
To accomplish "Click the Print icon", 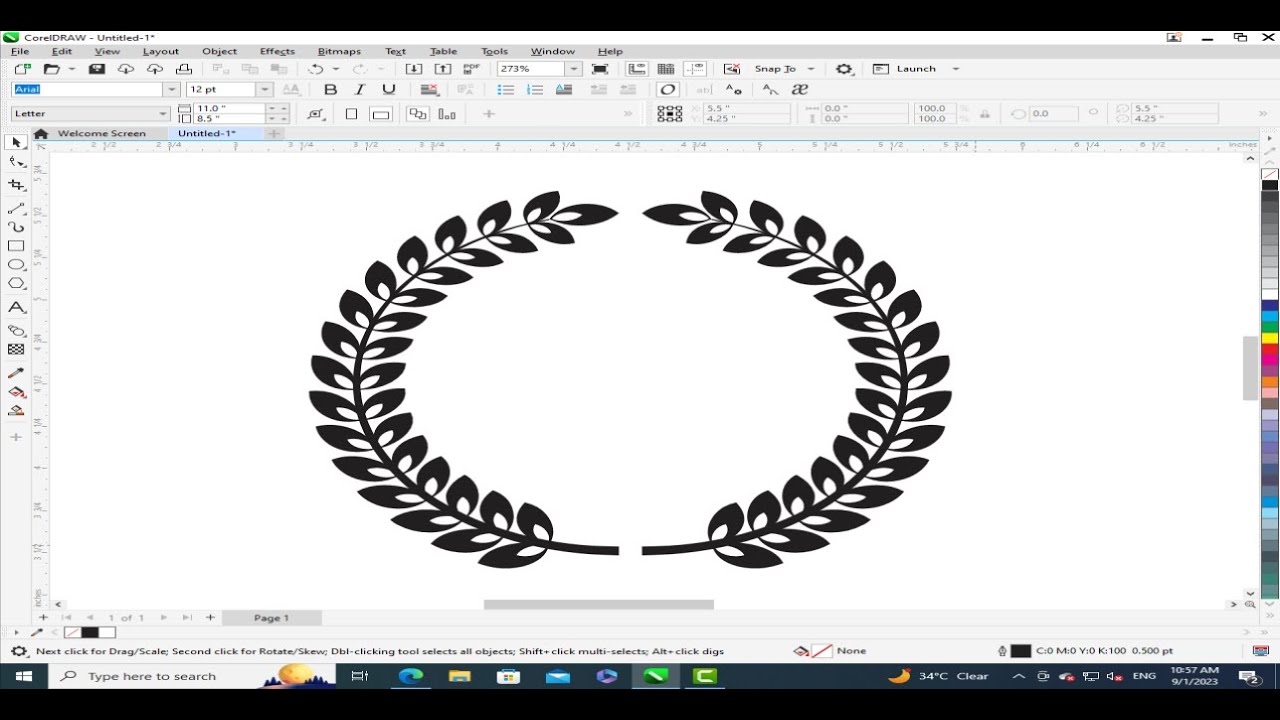I will pos(184,69).
